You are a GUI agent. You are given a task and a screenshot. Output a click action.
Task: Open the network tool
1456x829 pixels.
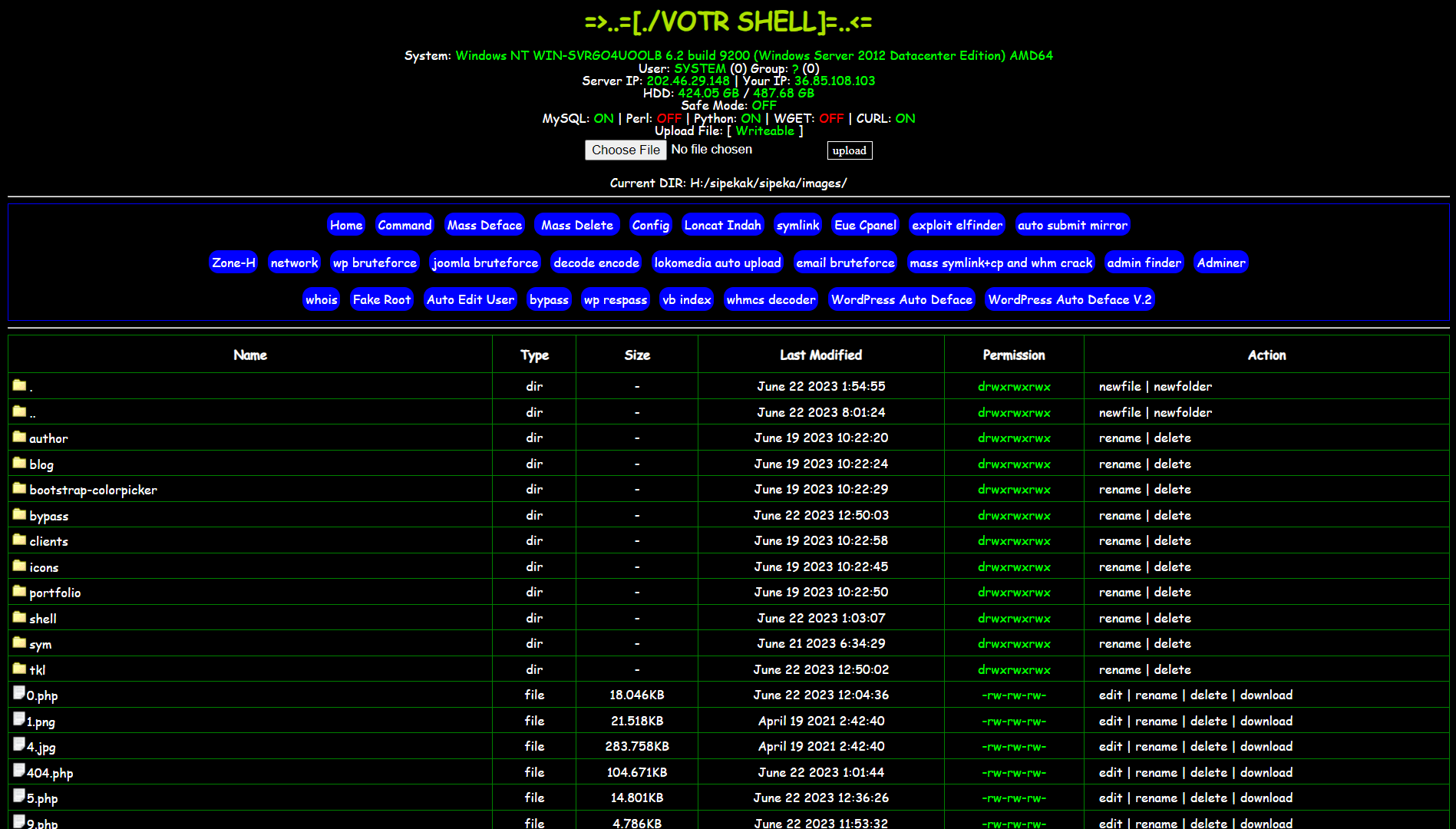tap(294, 263)
